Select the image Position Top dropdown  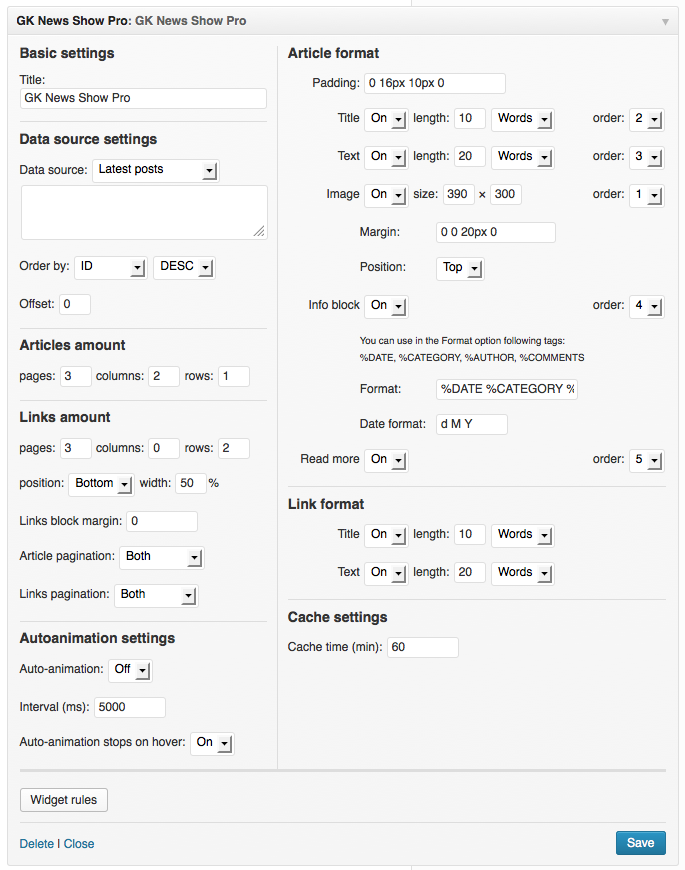coord(460,268)
